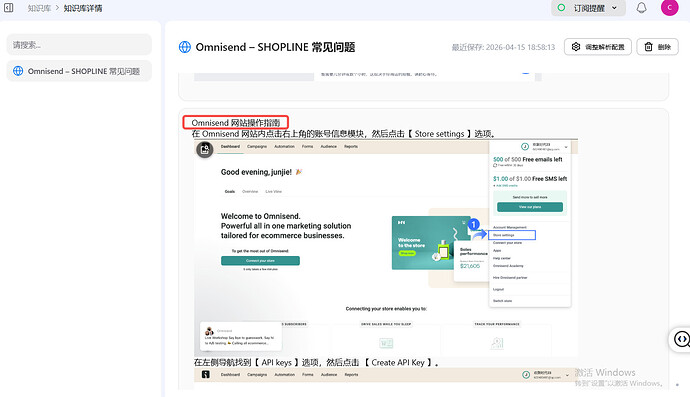Image resolution: width=690 pixels, height=397 pixels.
Task: Click the 删除 delete button
Action: (657, 47)
